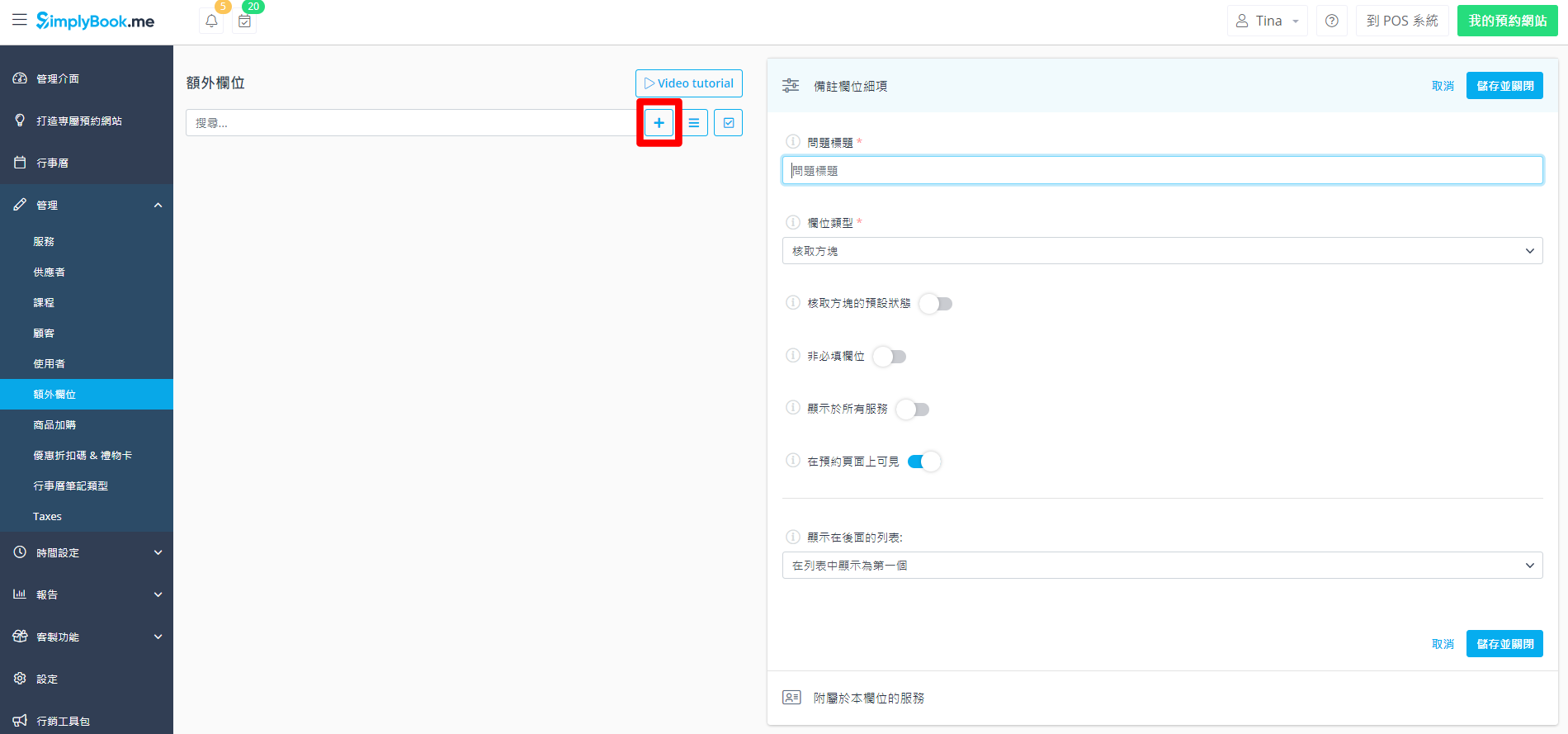Click info icon next to 核取方塊的預設狀態

[793, 302]
